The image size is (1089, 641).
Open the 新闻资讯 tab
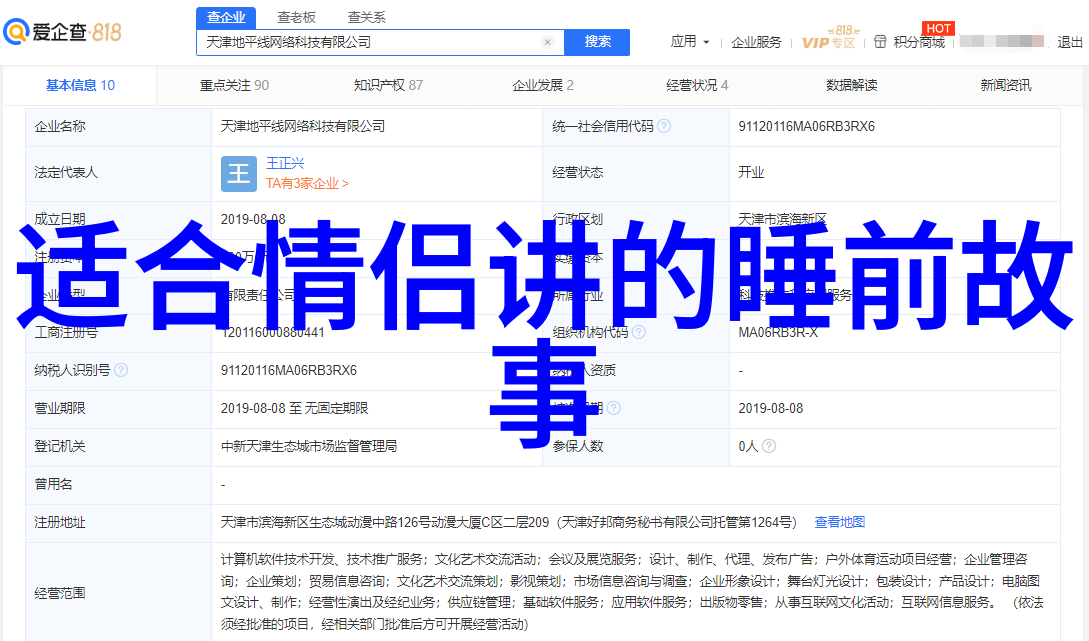pyautogui.click(x=1006, y=85)
